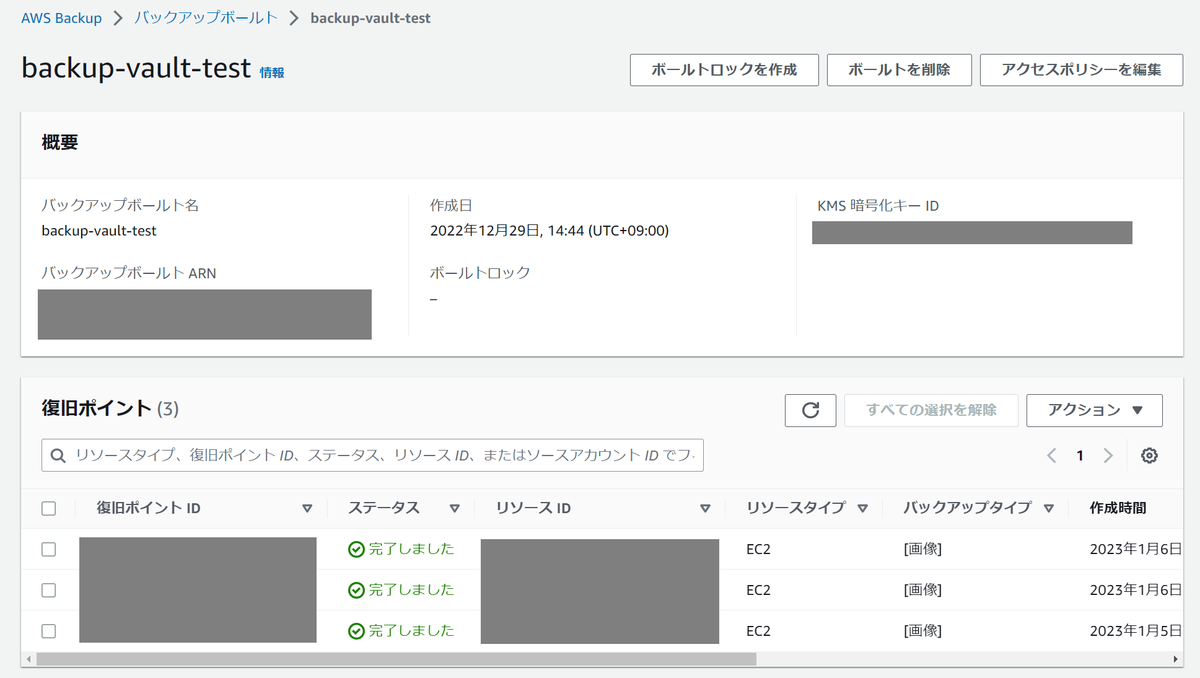Open バックアップボールト breadcrumb link

click(207, 18)
